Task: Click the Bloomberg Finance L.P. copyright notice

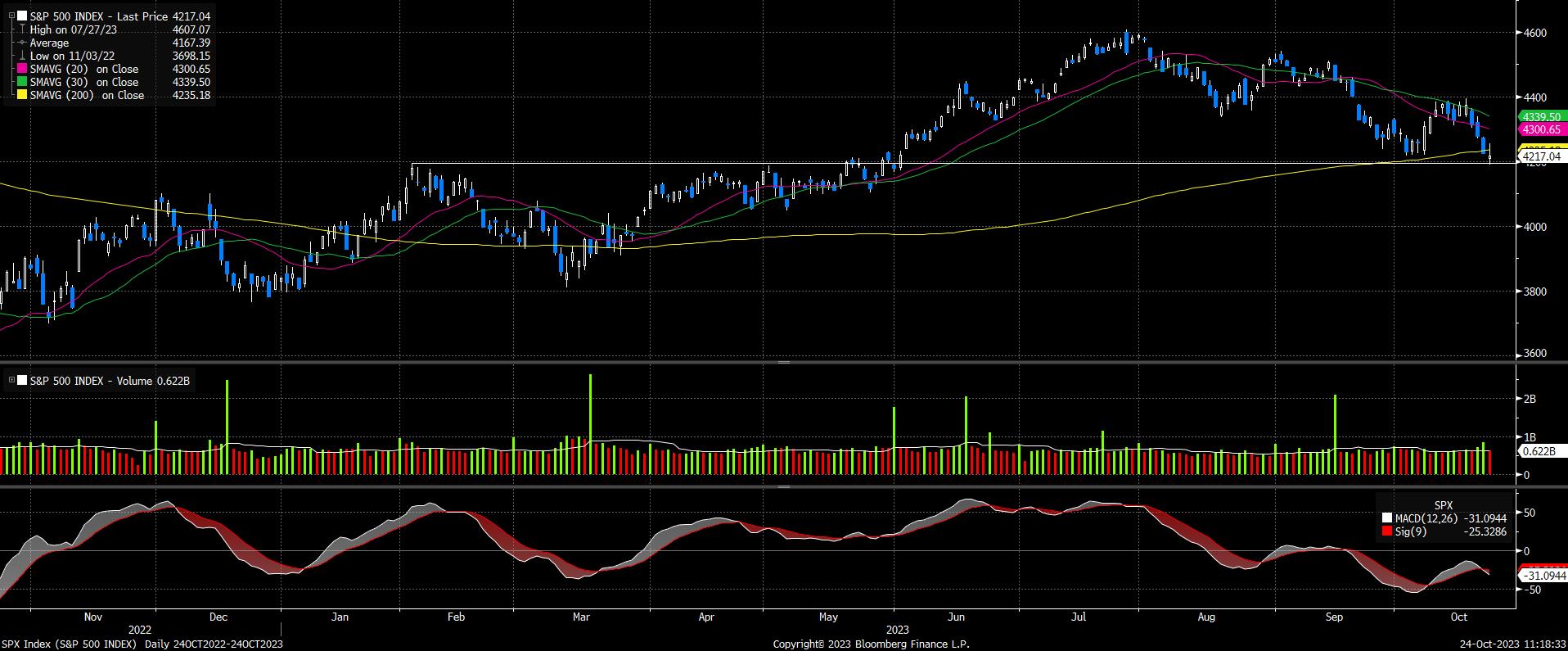Action: pos(872,644)
